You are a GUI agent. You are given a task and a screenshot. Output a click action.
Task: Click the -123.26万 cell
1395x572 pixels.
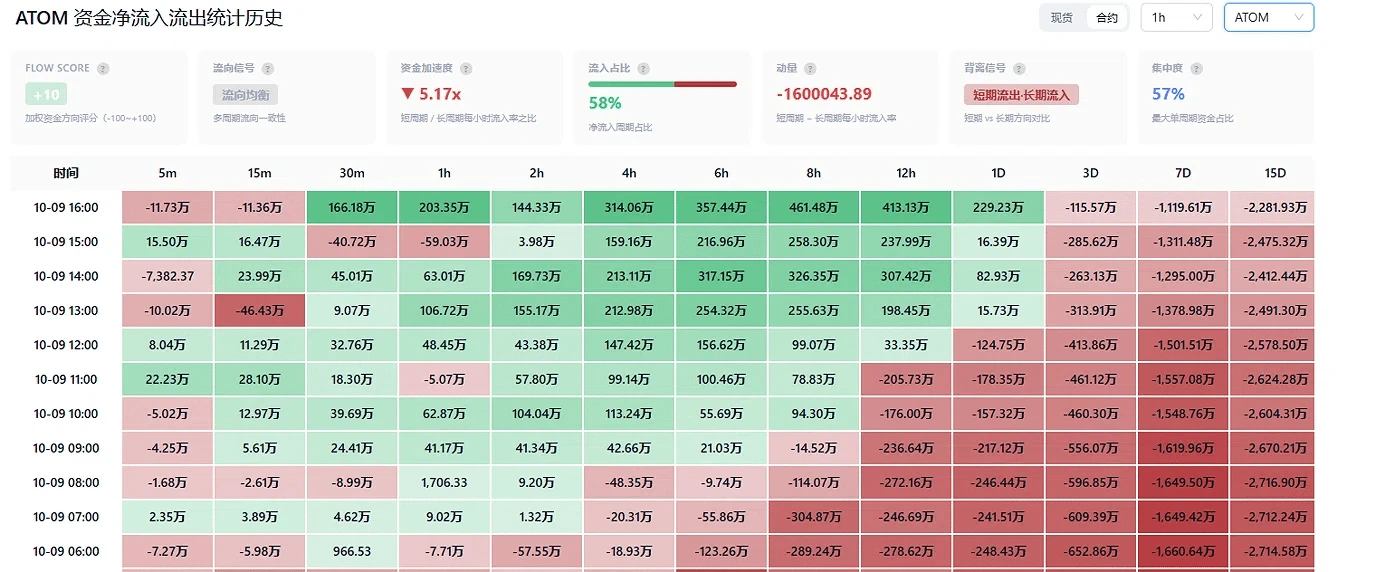pyautogui.click(x=721, y=552)
